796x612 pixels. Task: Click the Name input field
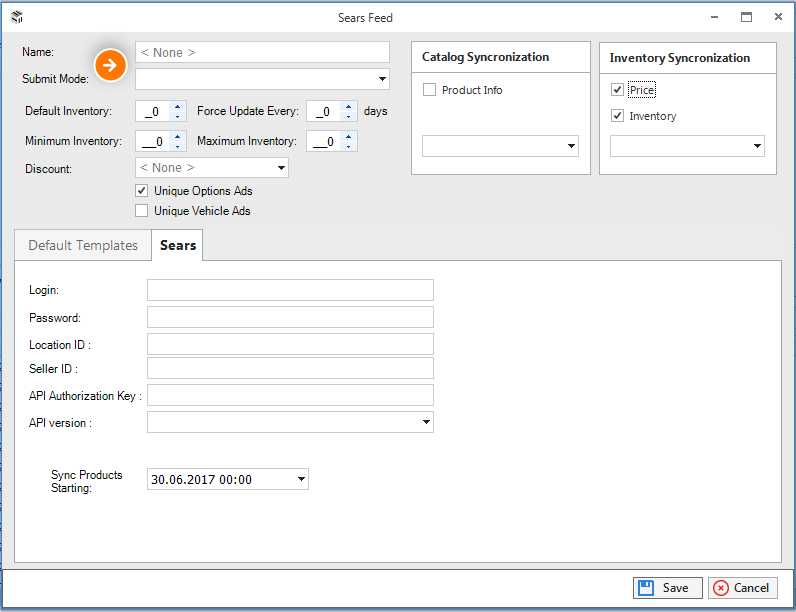262,52
